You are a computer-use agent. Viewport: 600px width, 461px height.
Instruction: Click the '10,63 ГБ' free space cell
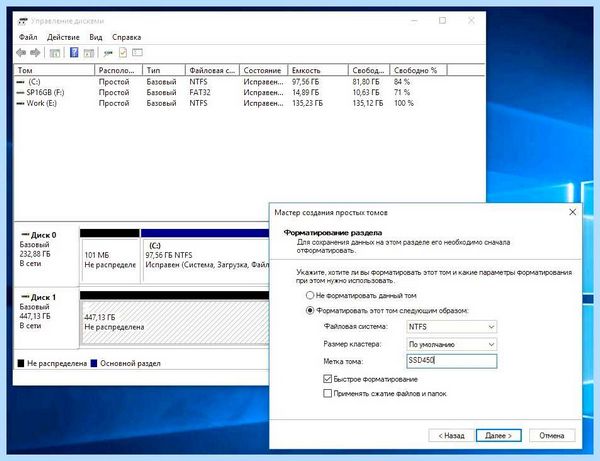[366, 93]
